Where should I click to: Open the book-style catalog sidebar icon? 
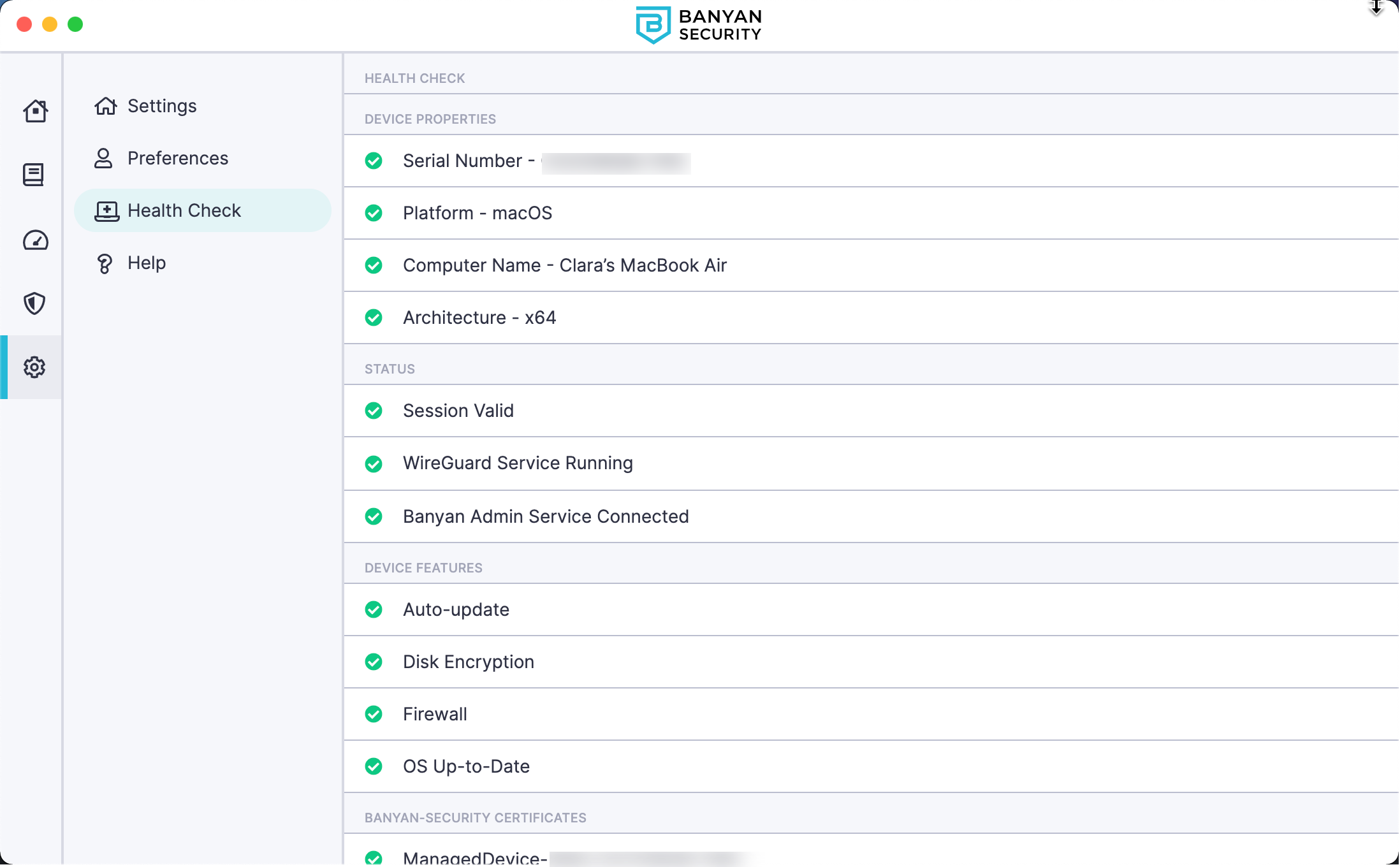(x=33, y=175)
